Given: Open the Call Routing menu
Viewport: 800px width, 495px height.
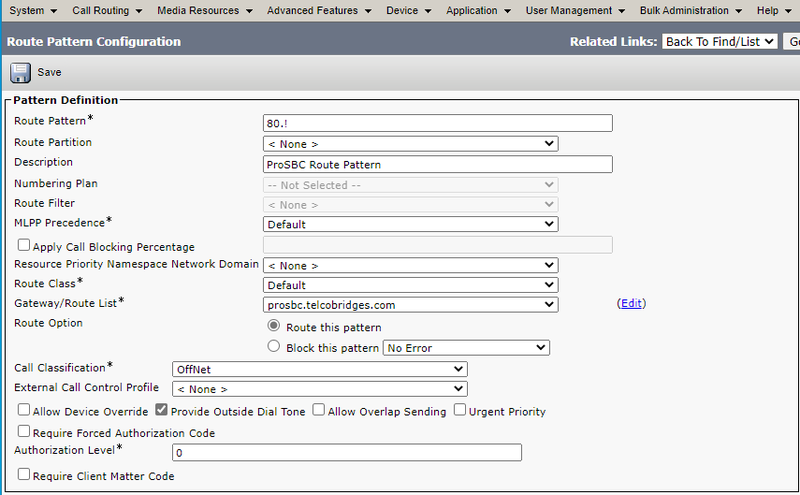Looking at the screenshot, I should click(x=107, y=10).
